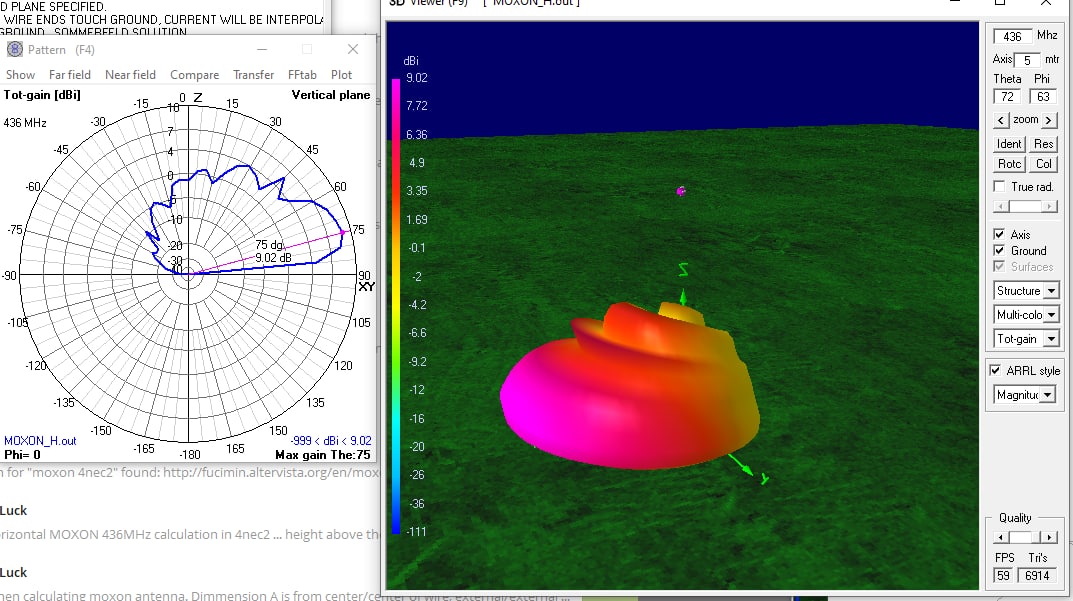The width and height of the screenshot is (1073, 601).
Task: Click the Col button
Action: tap(1043, 164)
